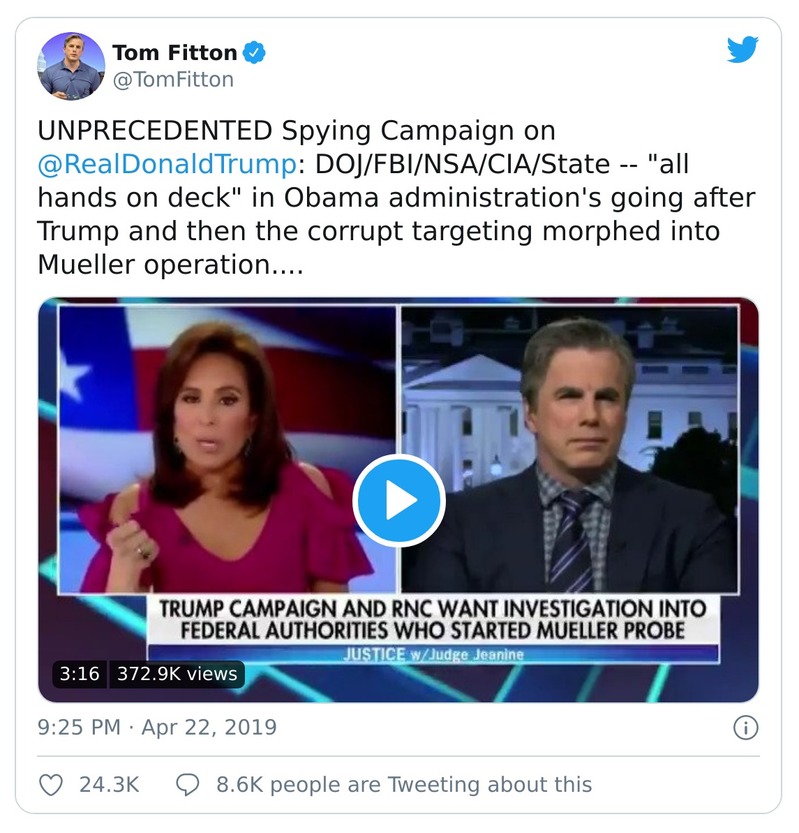Play the embedded video
Viewport: 799px width, 833px height.
[x=398, y=500]
